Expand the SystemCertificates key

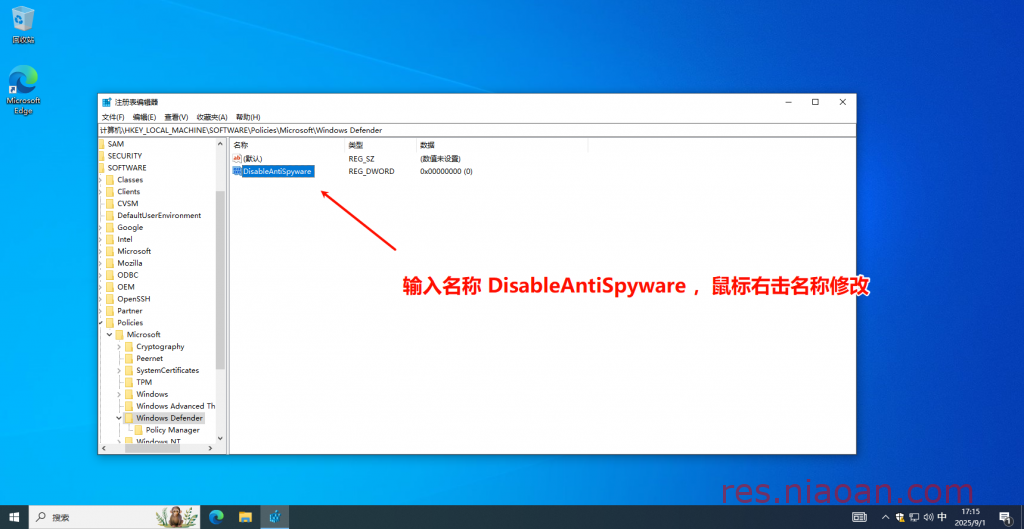click(119, 370)
